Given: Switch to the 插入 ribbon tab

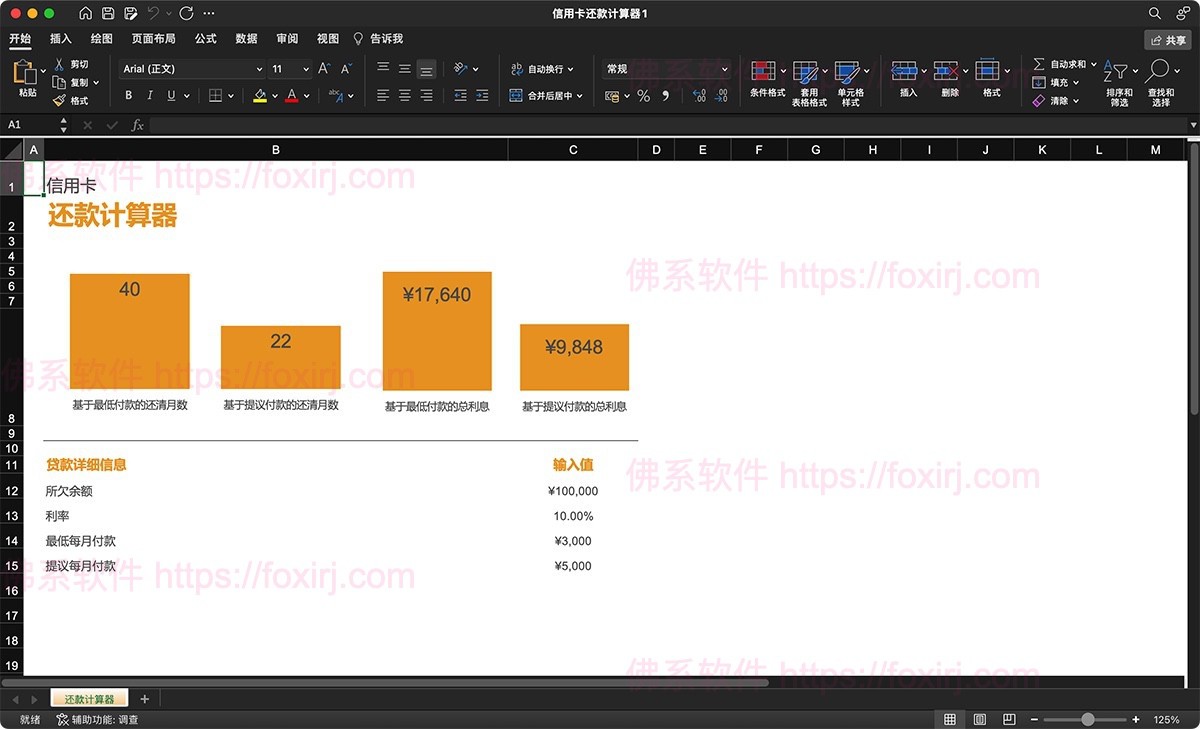Looking at the screenshot, I should point(60,39).
